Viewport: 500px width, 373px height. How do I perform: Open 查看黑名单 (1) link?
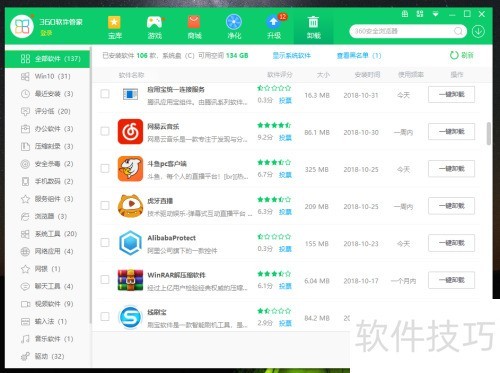click(359, 55)
